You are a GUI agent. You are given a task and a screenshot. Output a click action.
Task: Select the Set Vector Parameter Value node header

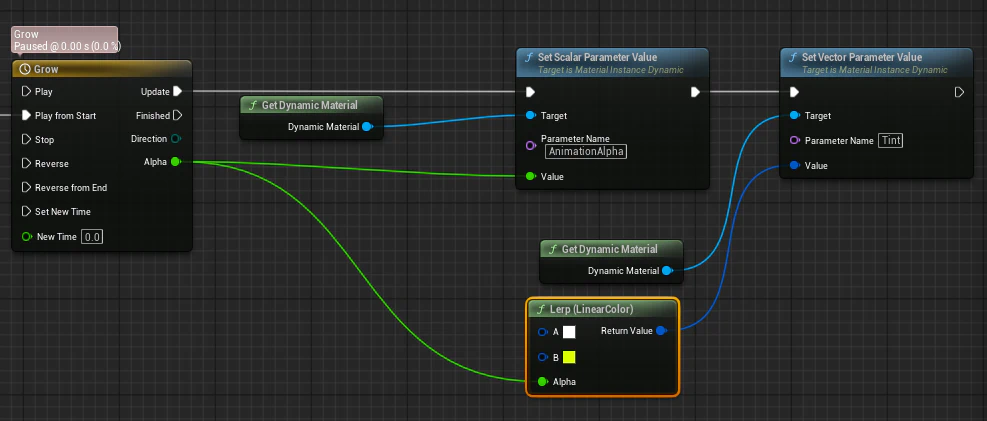pos(876,63)
